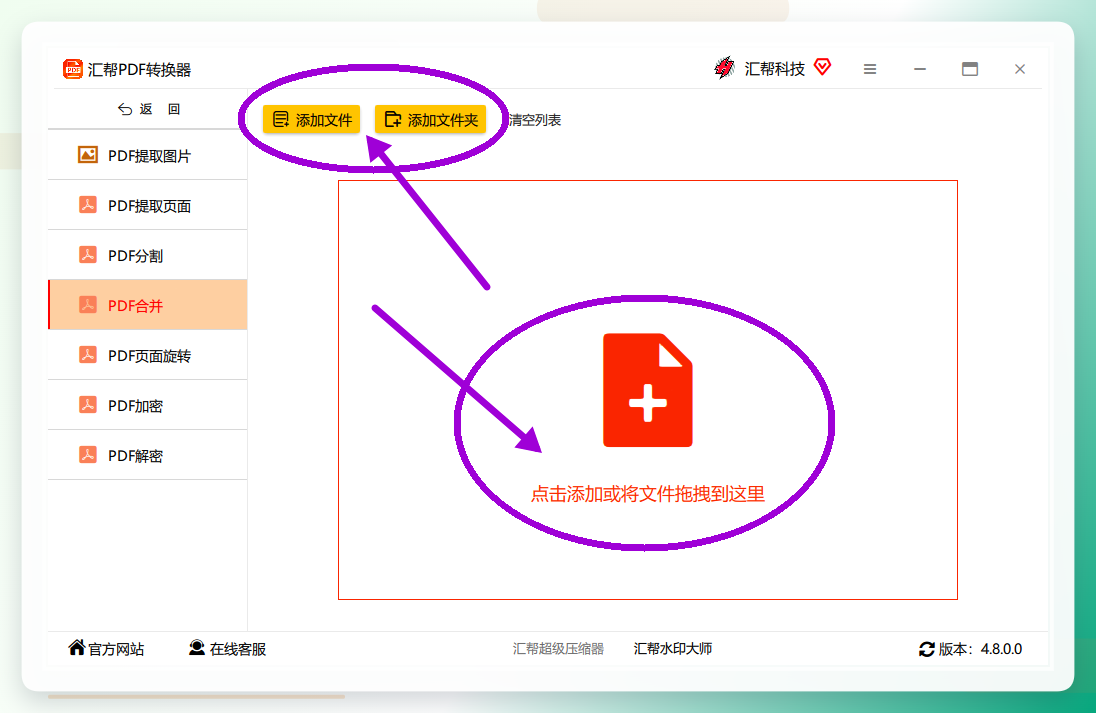Maximize the 汇帮PDF转换器 window
This screenshot has height=713, width=1096.
click(970, 69)
